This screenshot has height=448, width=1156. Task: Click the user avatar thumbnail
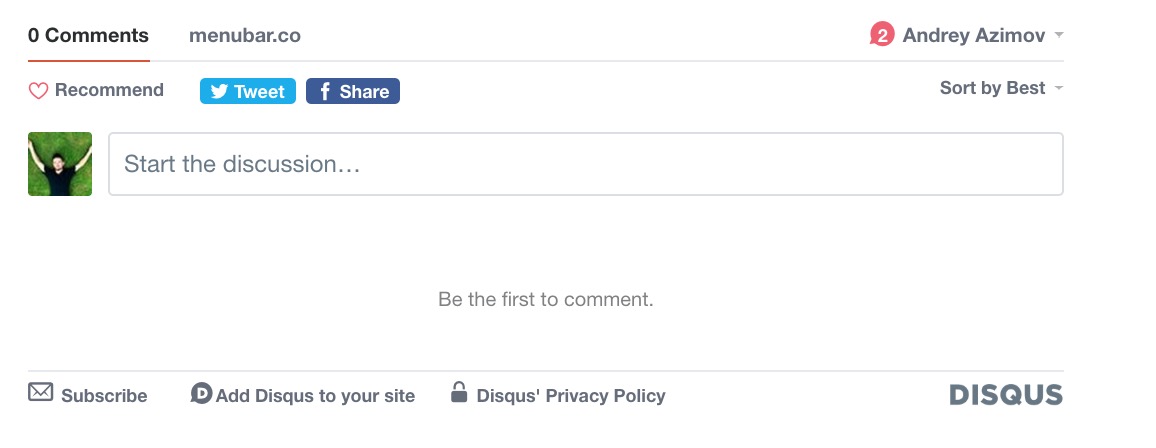[x=60, y=164]
